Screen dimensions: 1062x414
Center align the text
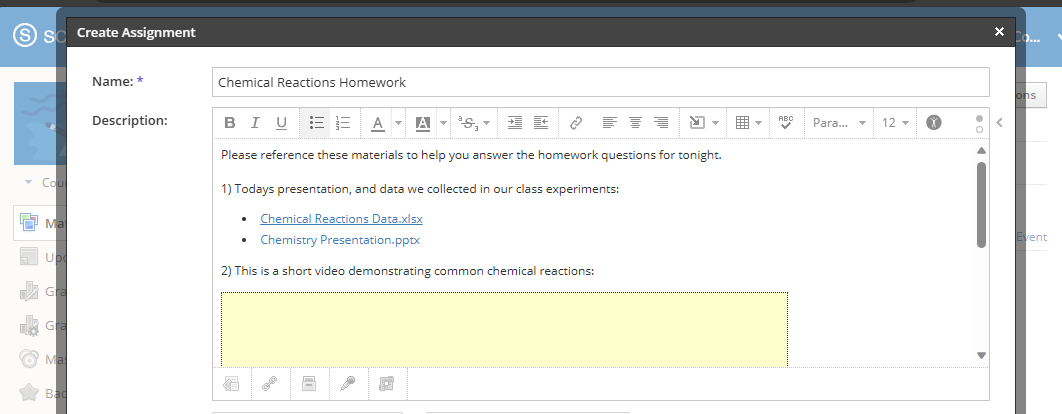(x=635, y=123)
